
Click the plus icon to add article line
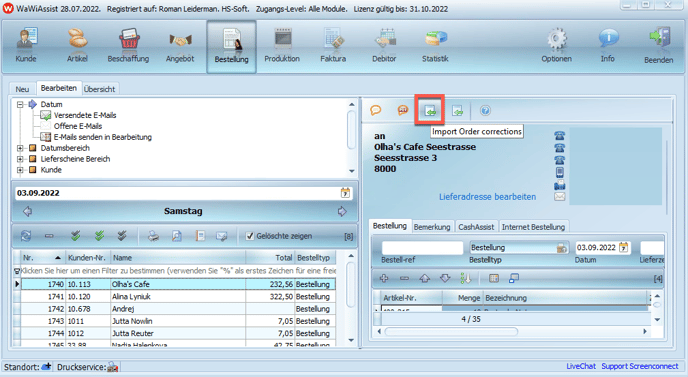(x=384, y=278)
